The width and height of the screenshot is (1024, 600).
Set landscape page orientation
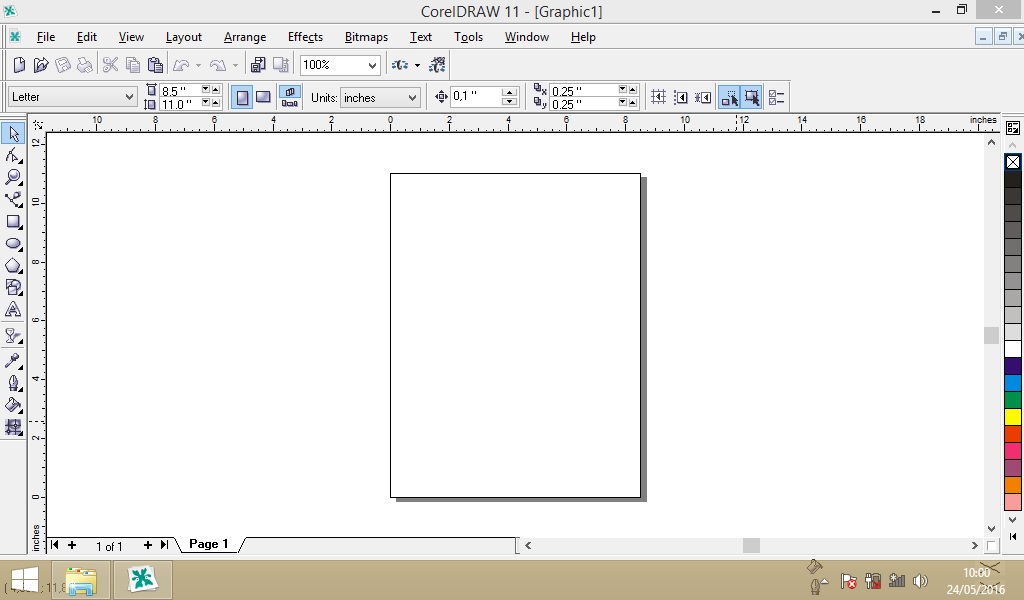[263, 97]
